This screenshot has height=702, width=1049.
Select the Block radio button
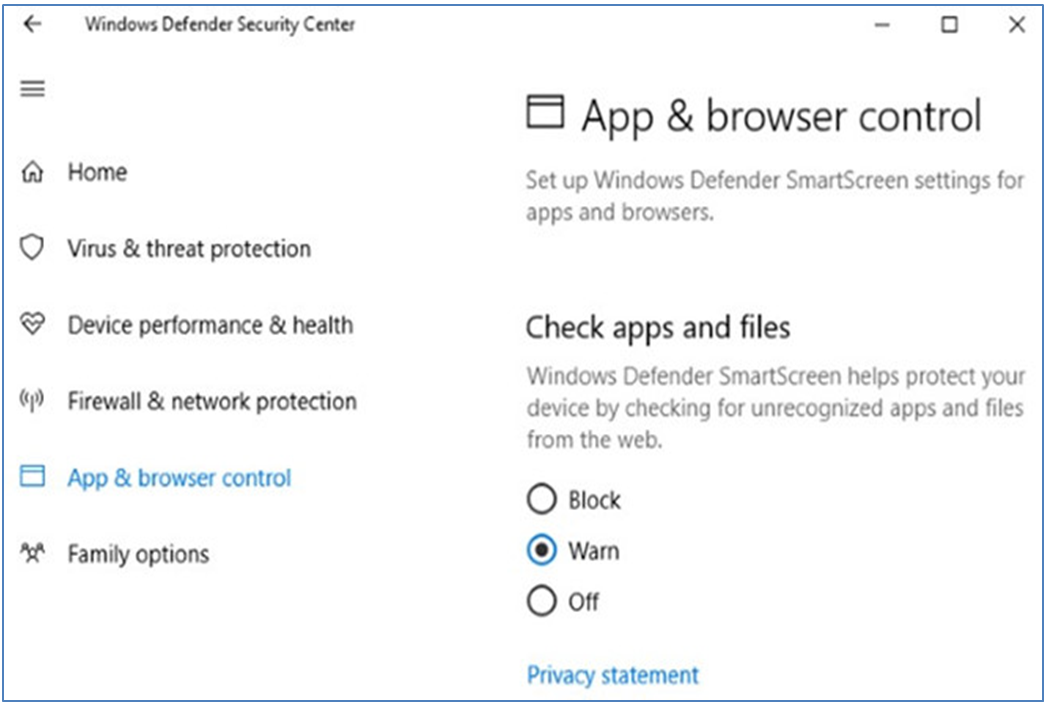click(x=541, y=499)
